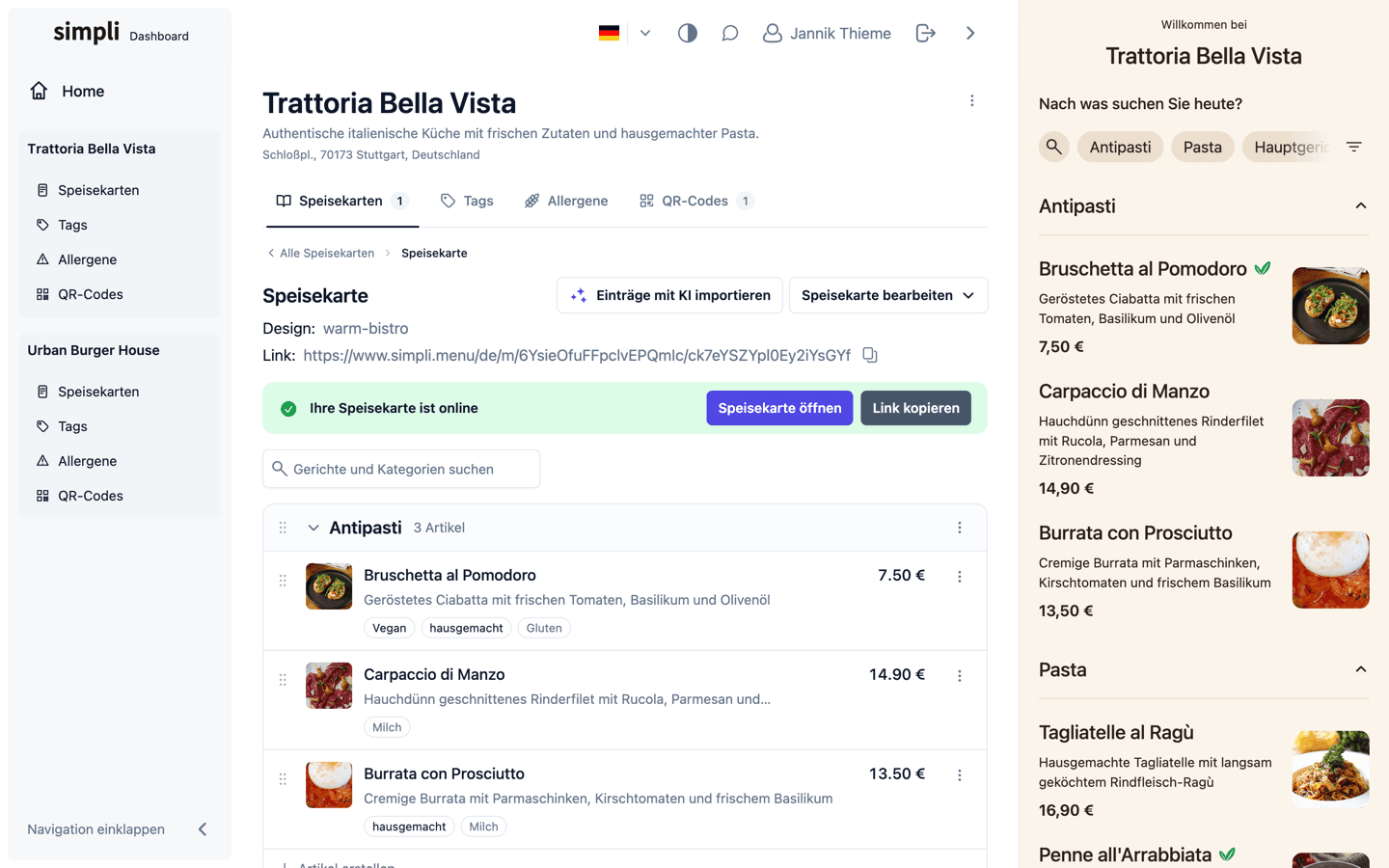This screenshot has width=1389, height=868.
Task: Select Pasta chip in preview
Action: point(1202,147)
